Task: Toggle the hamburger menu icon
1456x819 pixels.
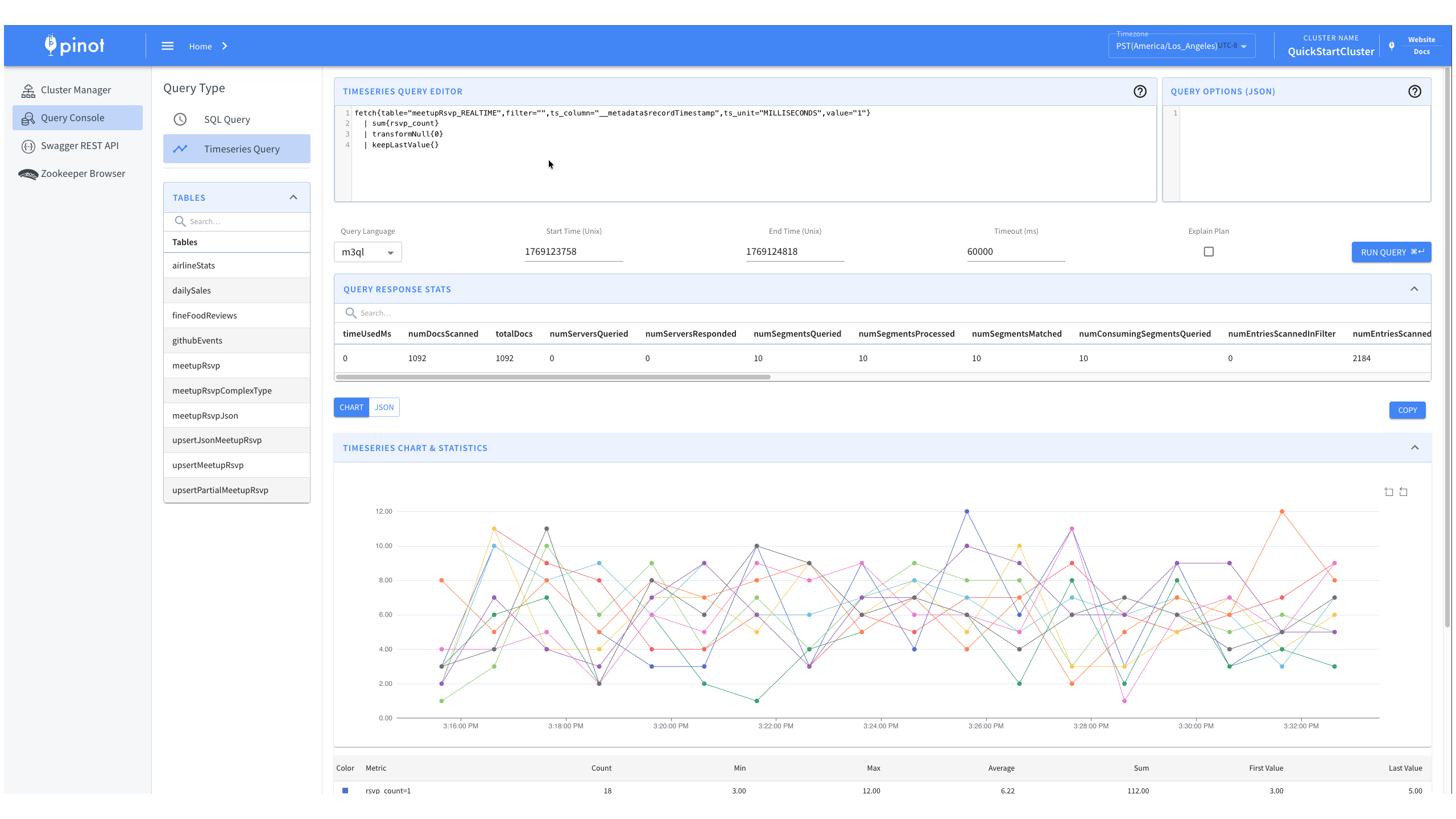Action: click(x=167, y=46)
